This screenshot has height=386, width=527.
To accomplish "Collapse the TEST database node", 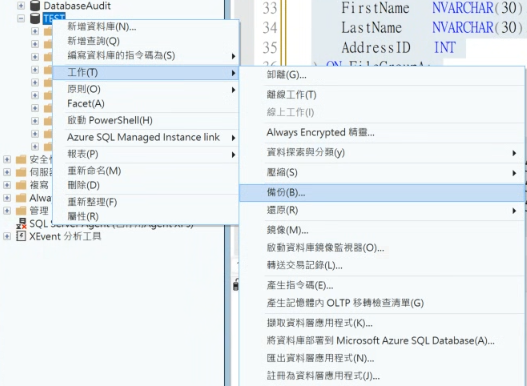I will click(x=21, y=18).
